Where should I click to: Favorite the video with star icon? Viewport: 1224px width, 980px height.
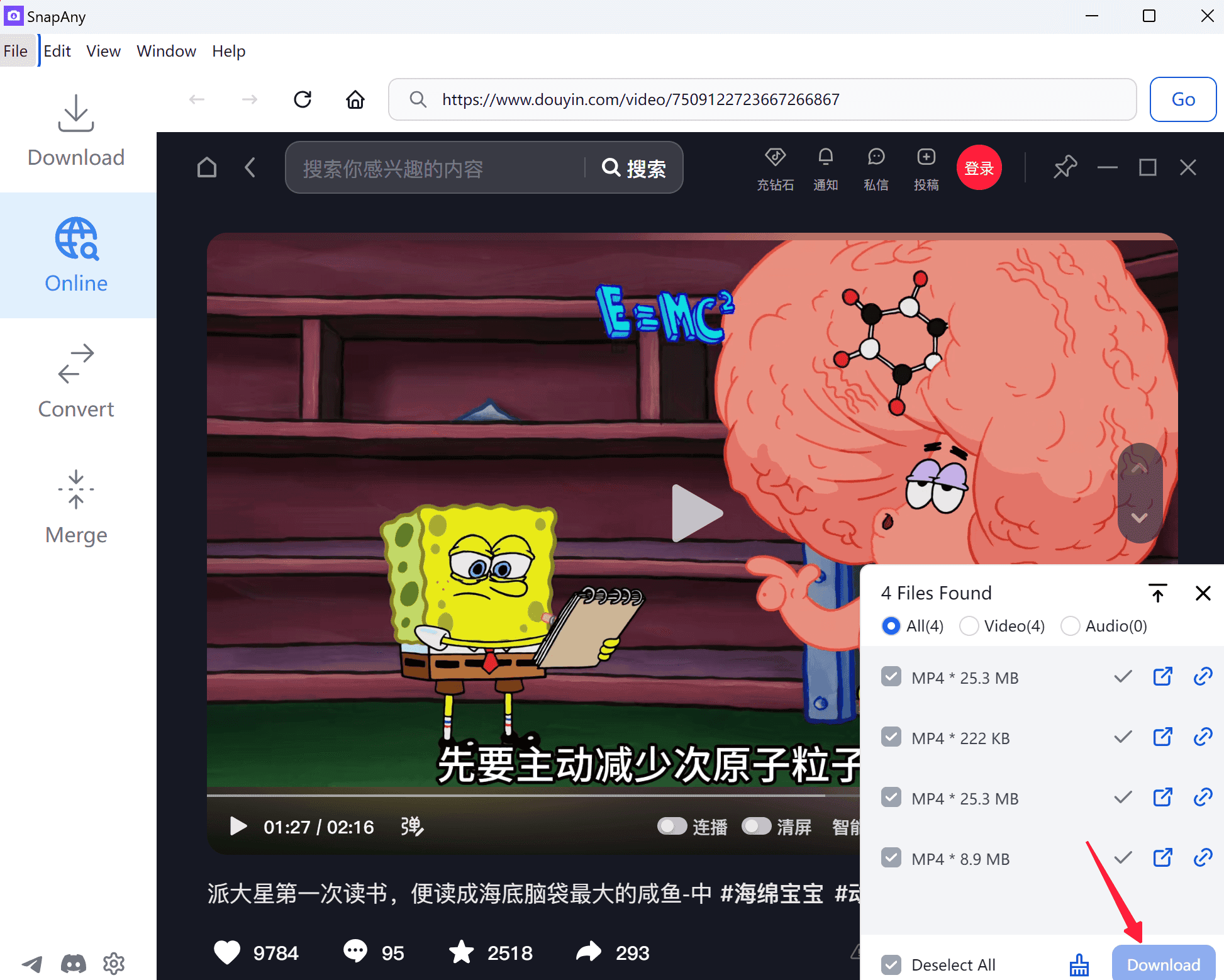coord(461,952)
